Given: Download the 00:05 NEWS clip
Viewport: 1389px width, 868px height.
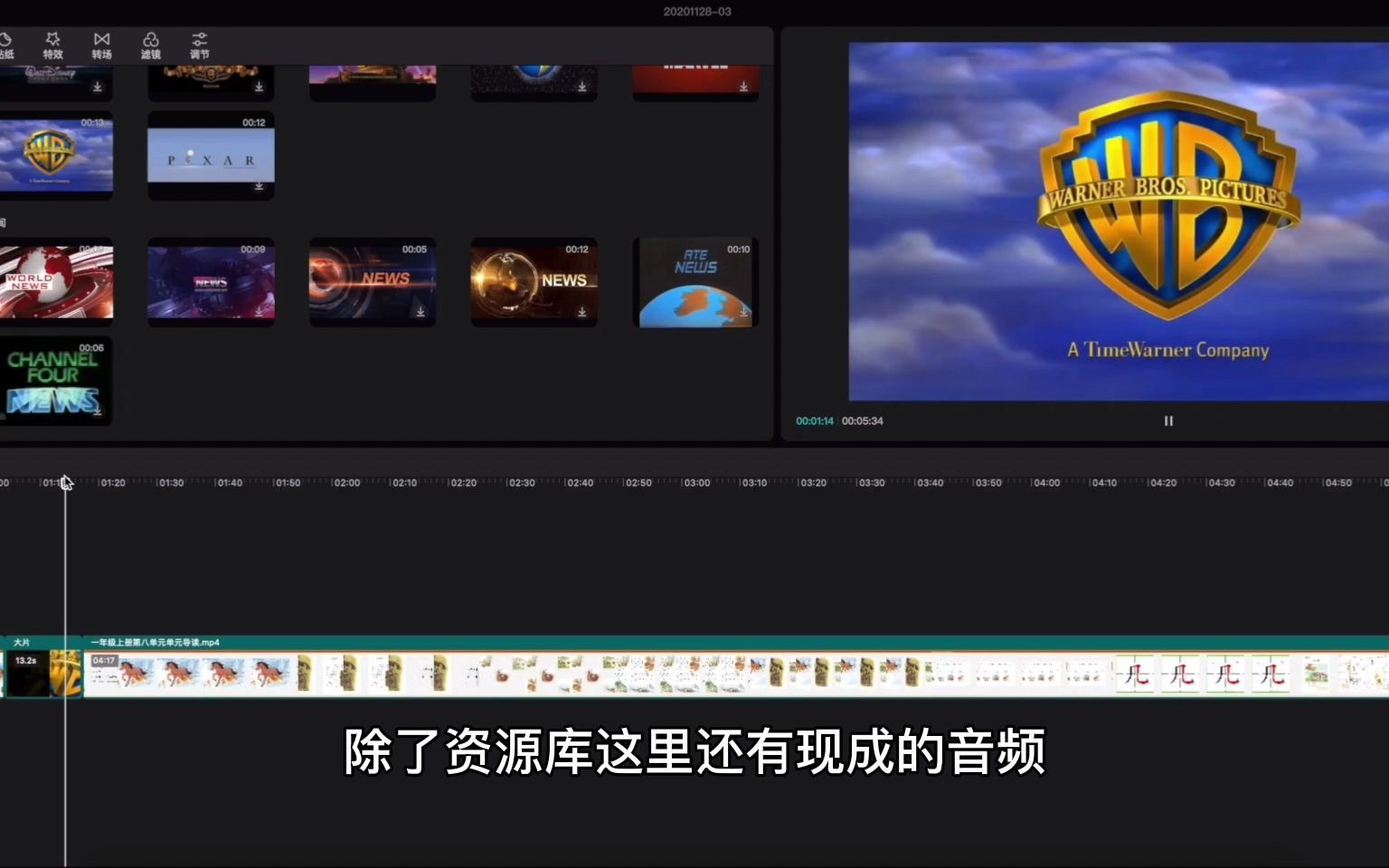Looking at the screenshot, I should pos(420,312).
